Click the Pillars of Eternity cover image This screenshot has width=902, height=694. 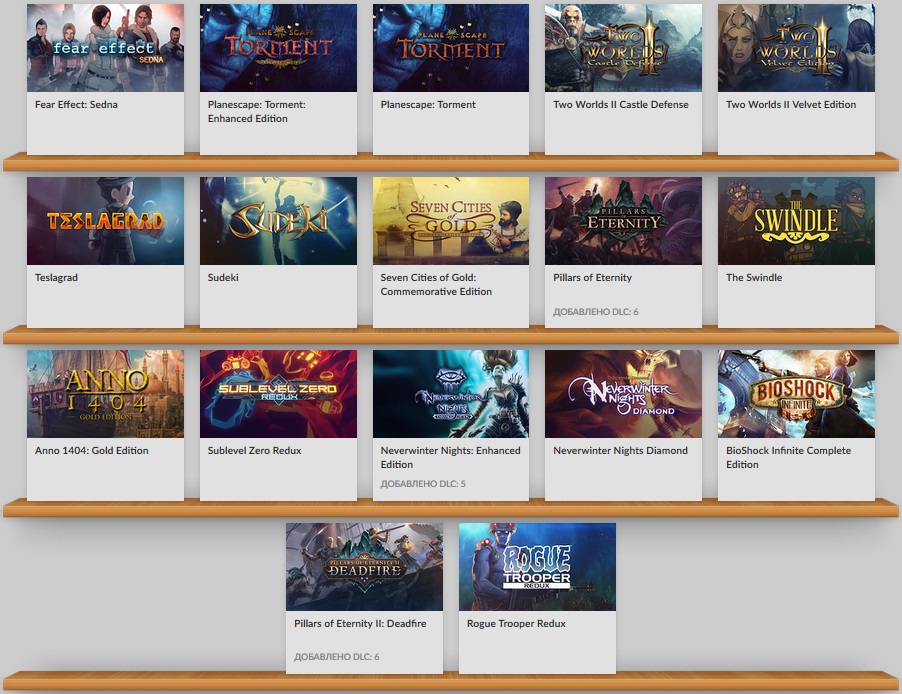624,221
